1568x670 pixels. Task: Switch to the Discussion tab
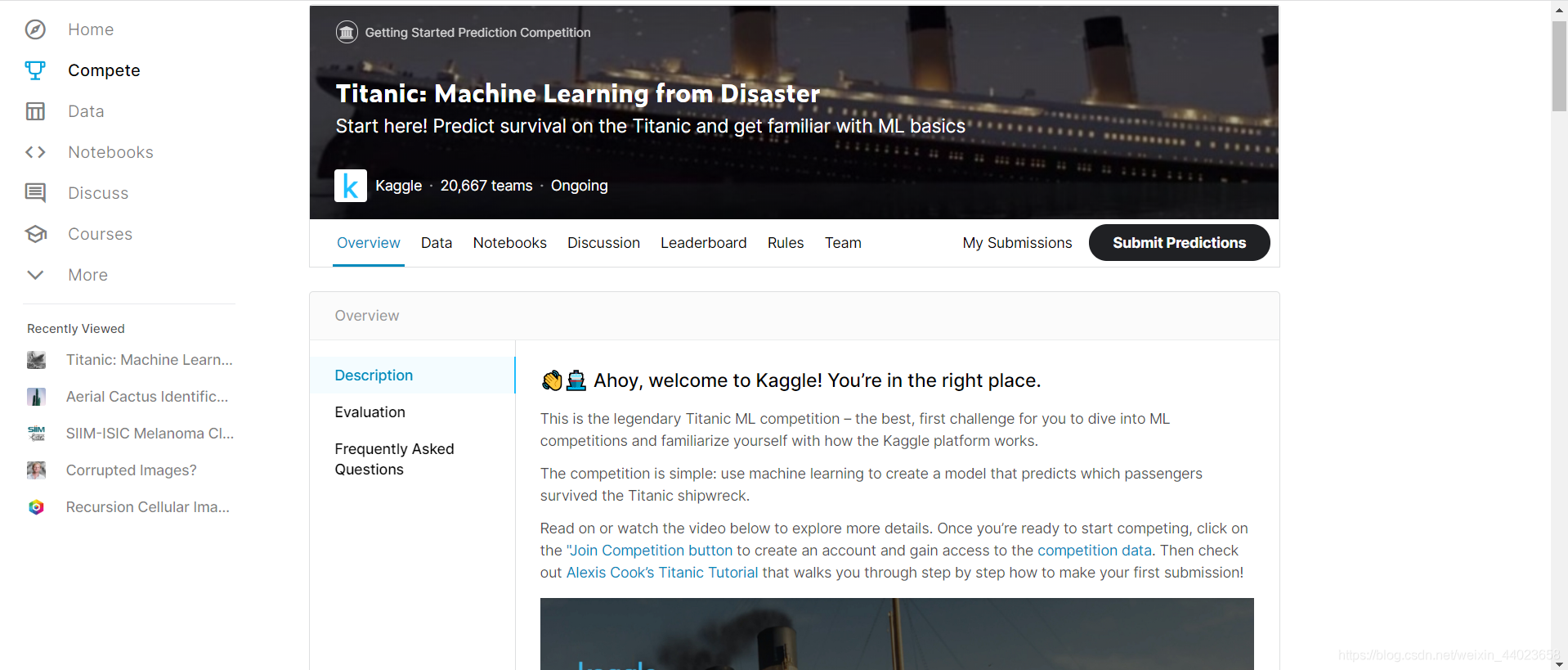pyautogui.click(x=603, y=243)
